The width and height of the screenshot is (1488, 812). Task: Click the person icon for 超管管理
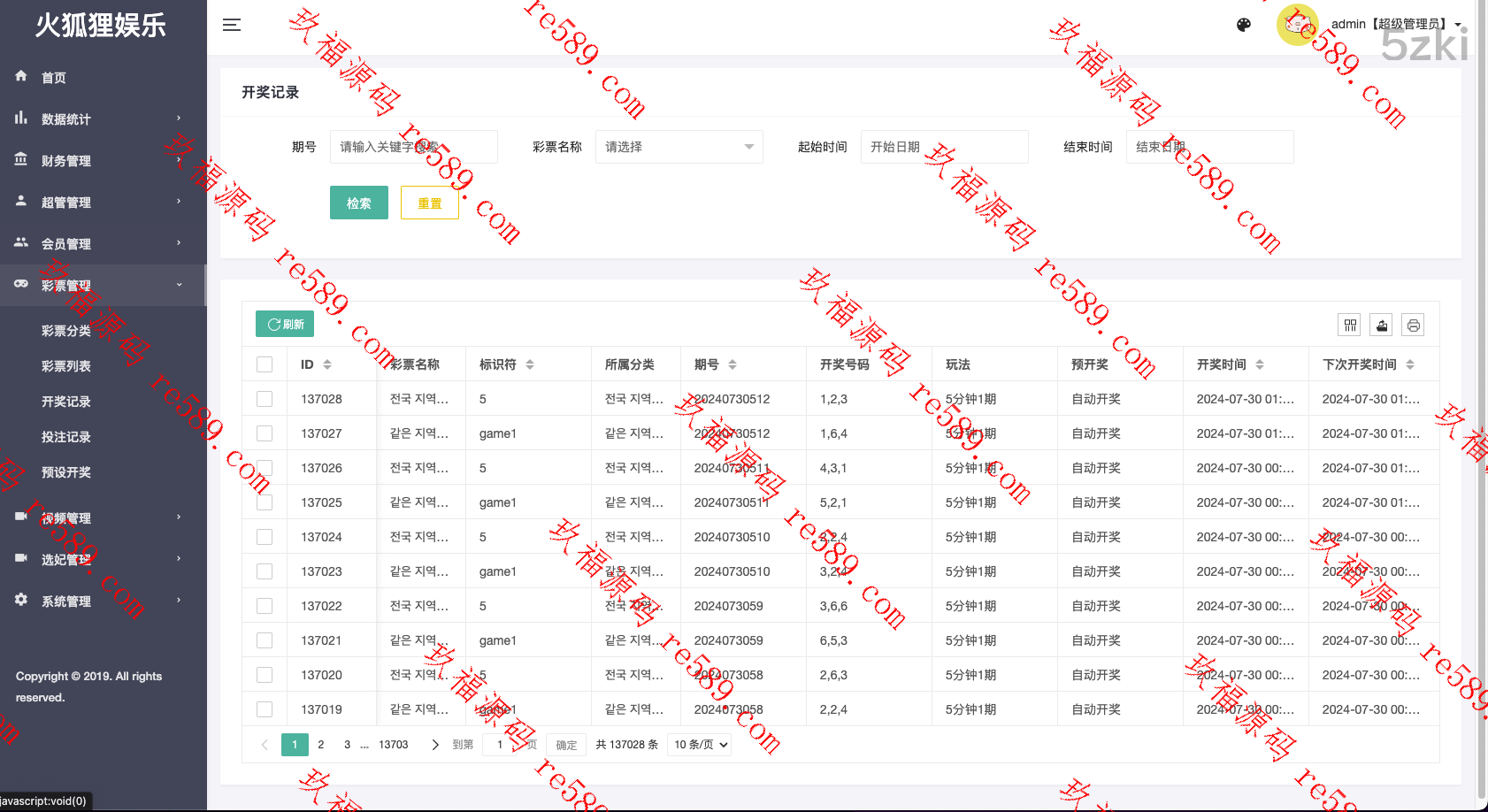point(21,201)
